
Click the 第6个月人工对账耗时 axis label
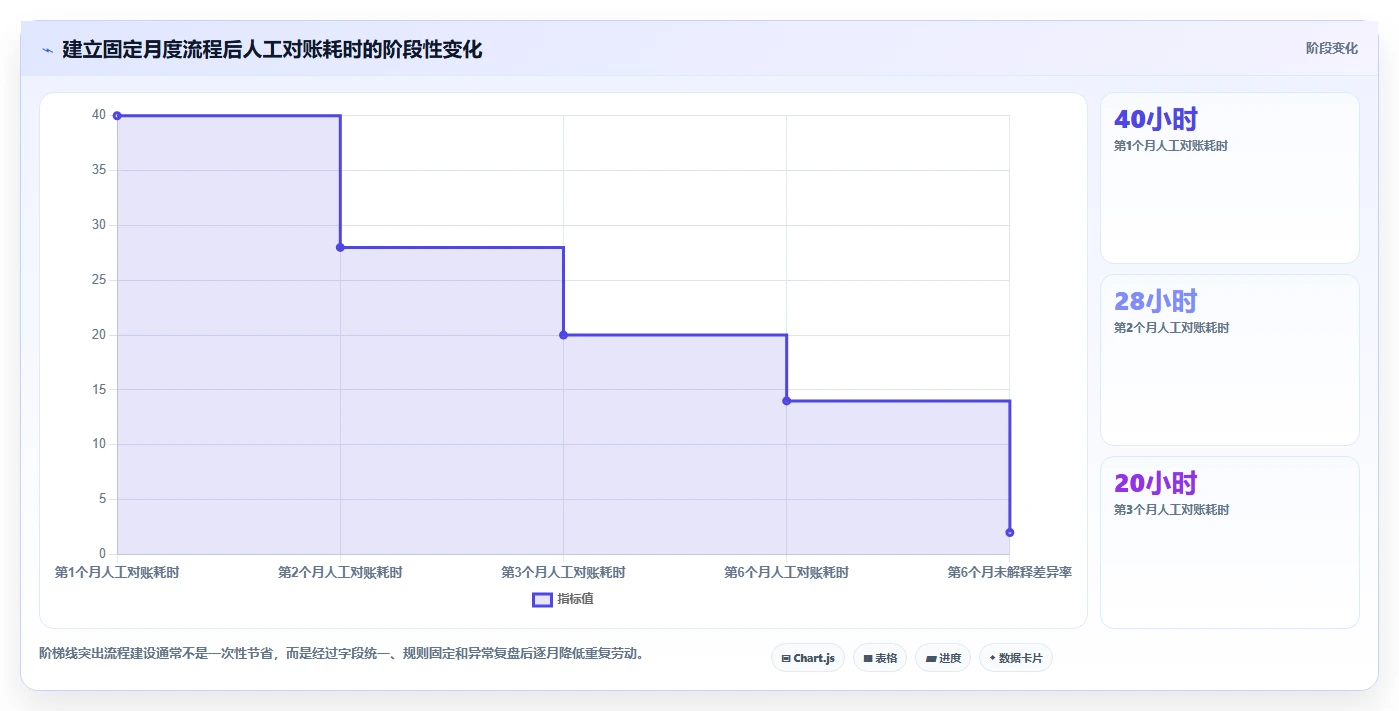[x=786, y=573]
